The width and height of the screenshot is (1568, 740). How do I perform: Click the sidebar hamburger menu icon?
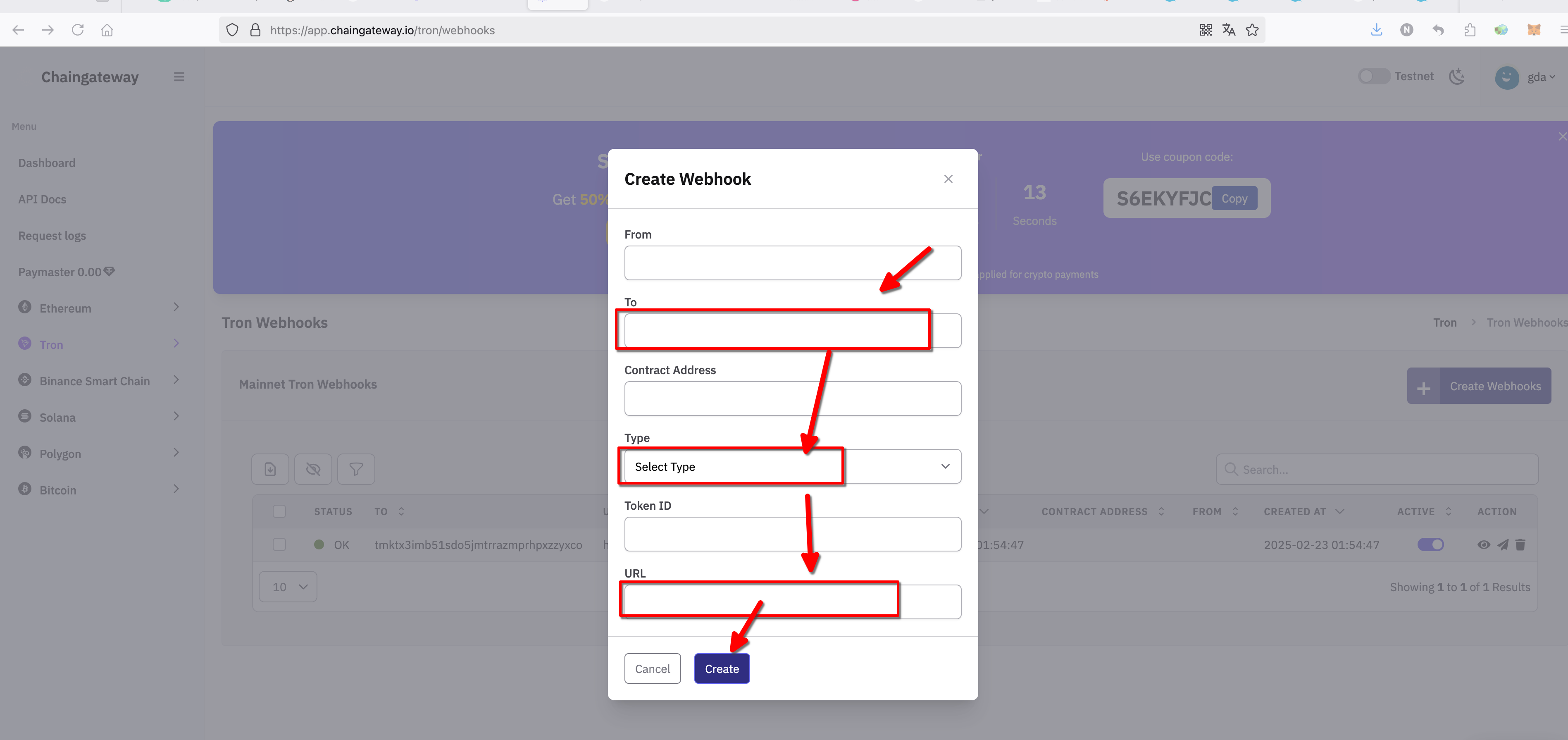tap(179, 77)
